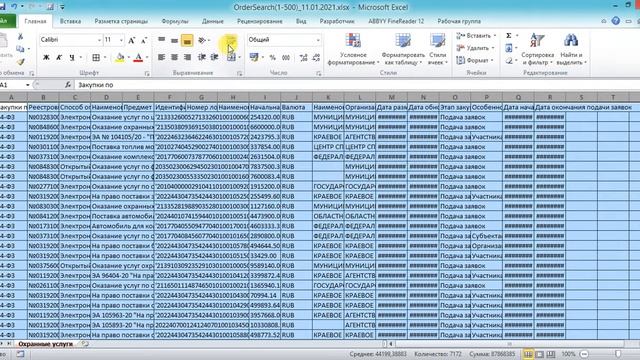Open Стили ячеек gallery
Image resolution: width=640 pixels, height=360 pixels.
(x=438, y=49)
